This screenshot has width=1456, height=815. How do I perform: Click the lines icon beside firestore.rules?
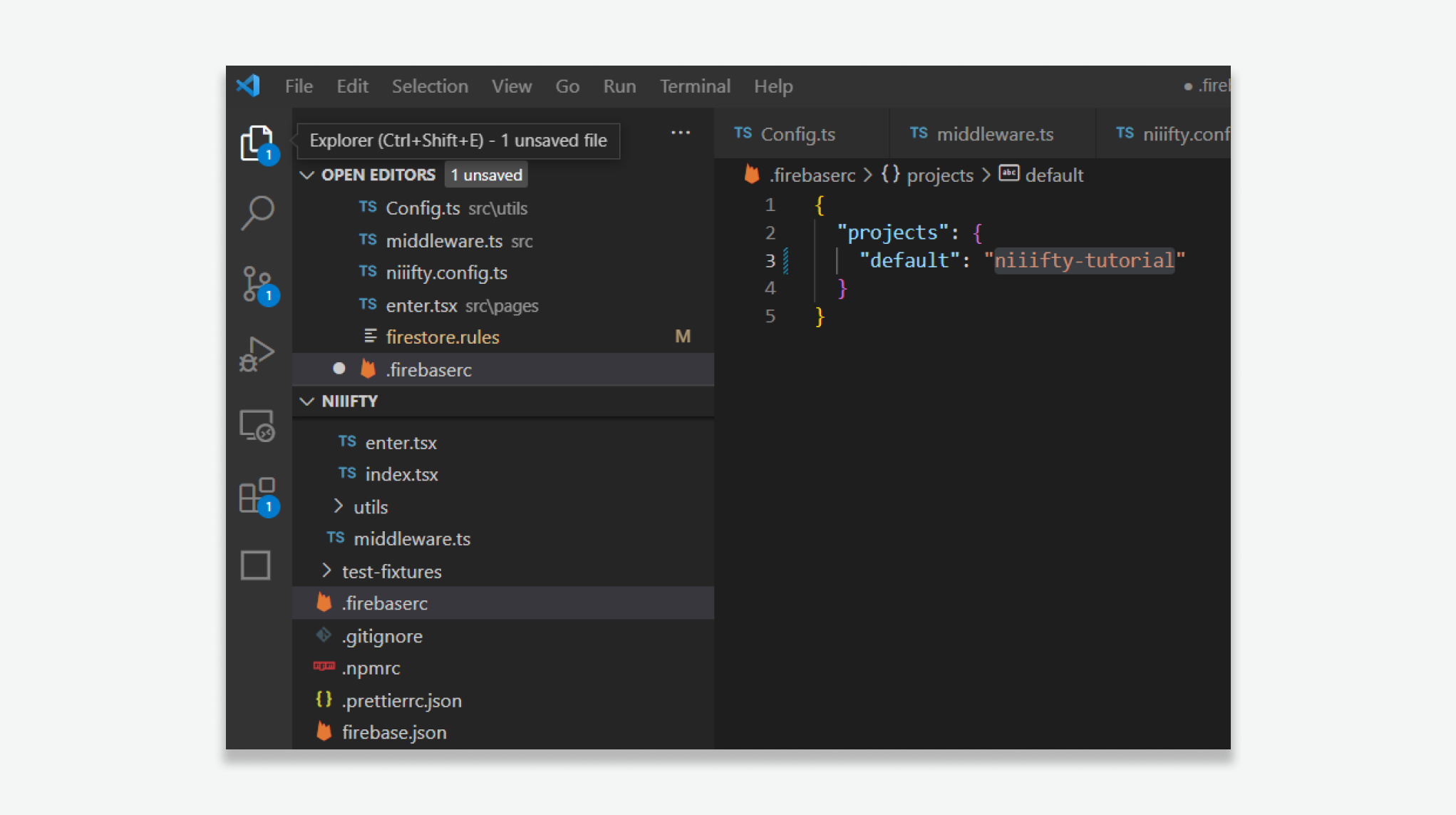(x=370, y=336)
